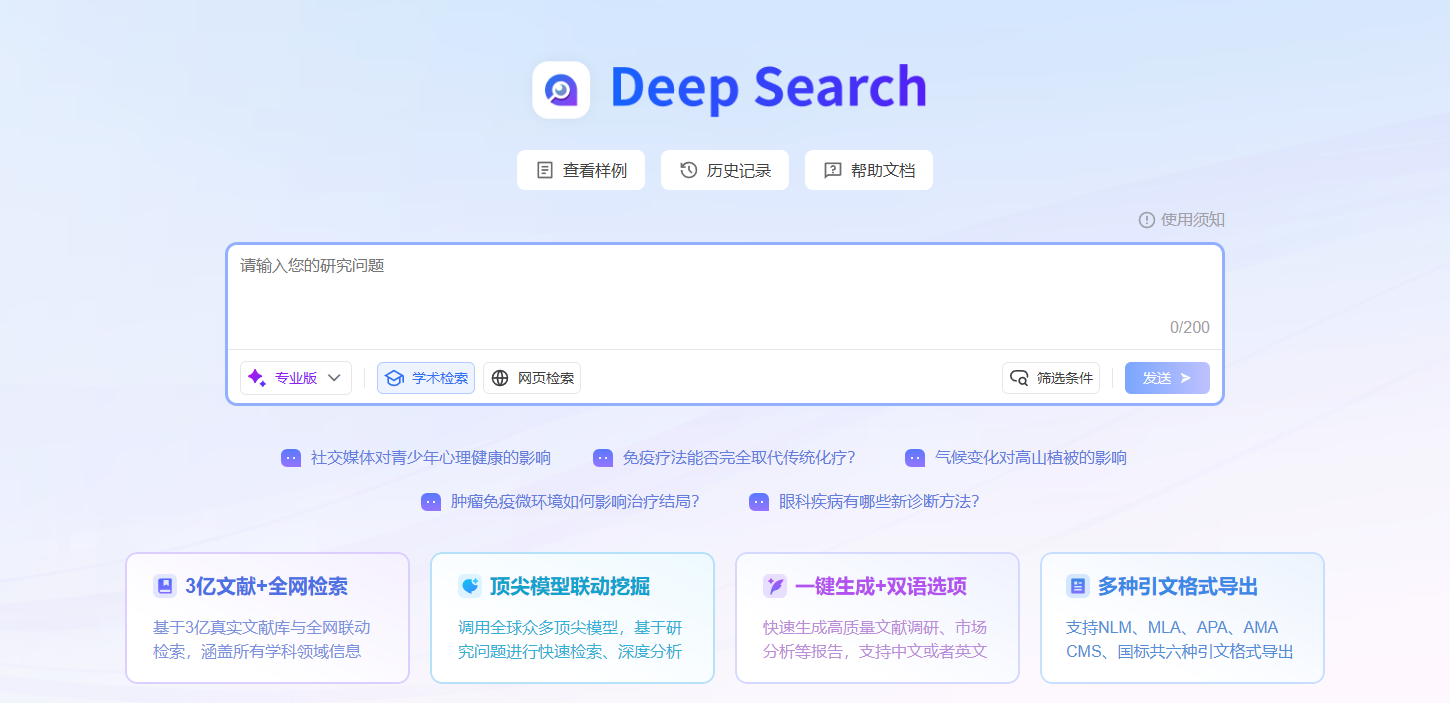Click the Deep Search title text
1450x703 pixels.
point(768,87)
